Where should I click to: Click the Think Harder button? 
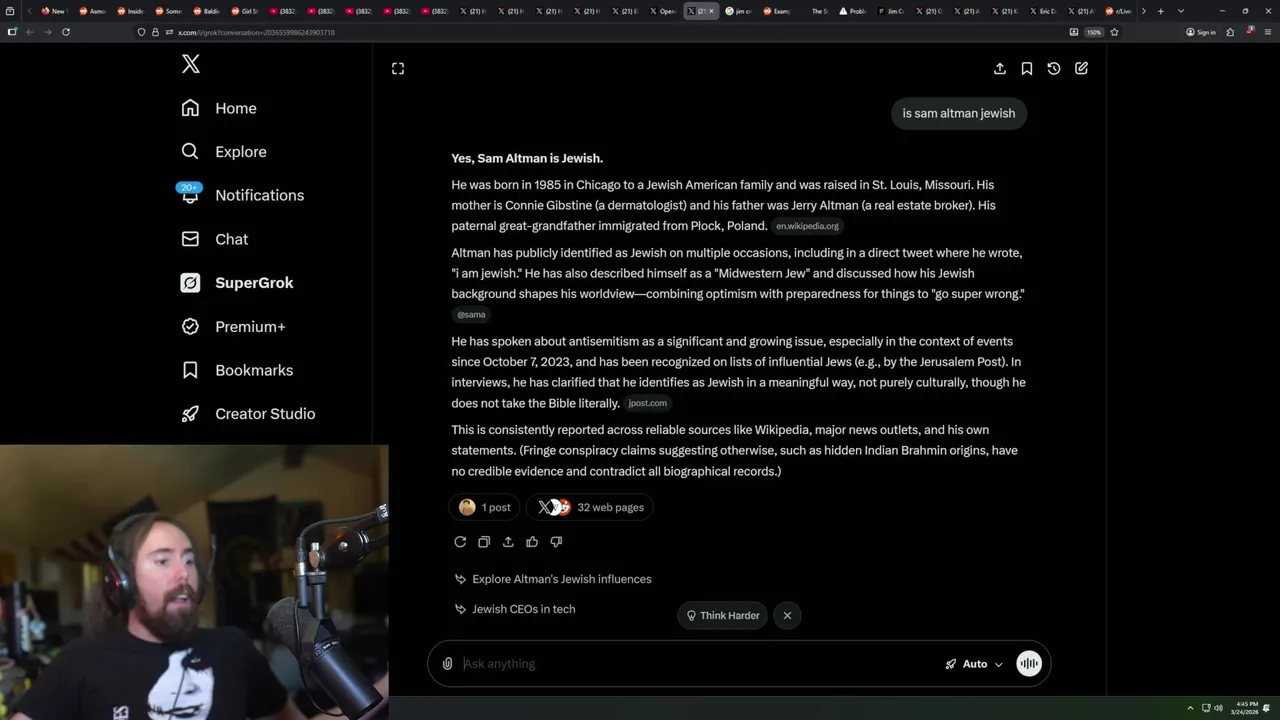tap(722, 615)
